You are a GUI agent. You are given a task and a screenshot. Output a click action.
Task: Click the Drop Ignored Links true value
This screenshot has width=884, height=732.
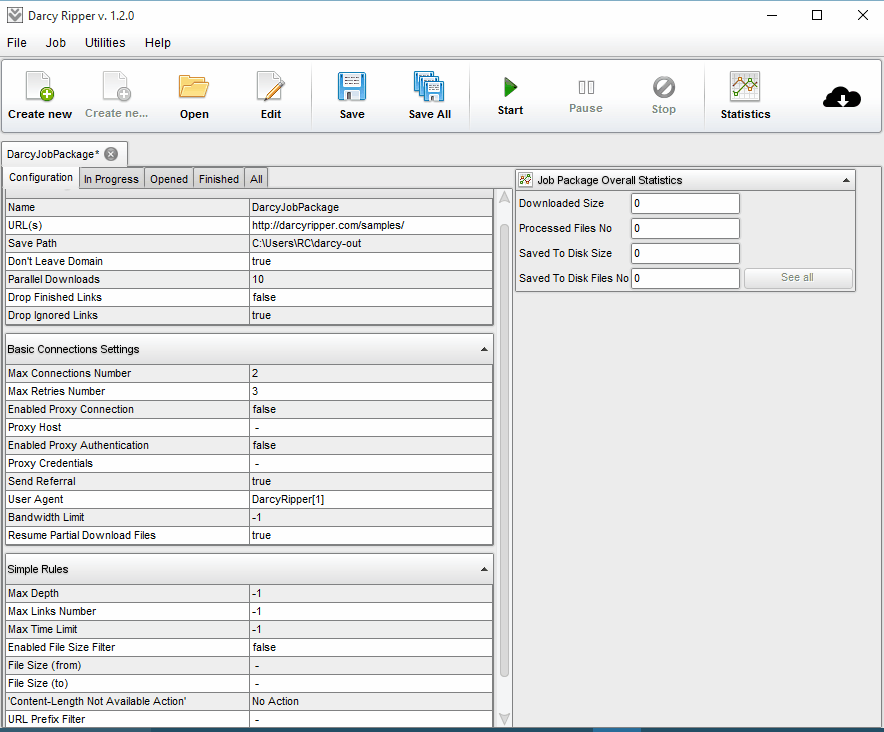(x=262, y=316)
